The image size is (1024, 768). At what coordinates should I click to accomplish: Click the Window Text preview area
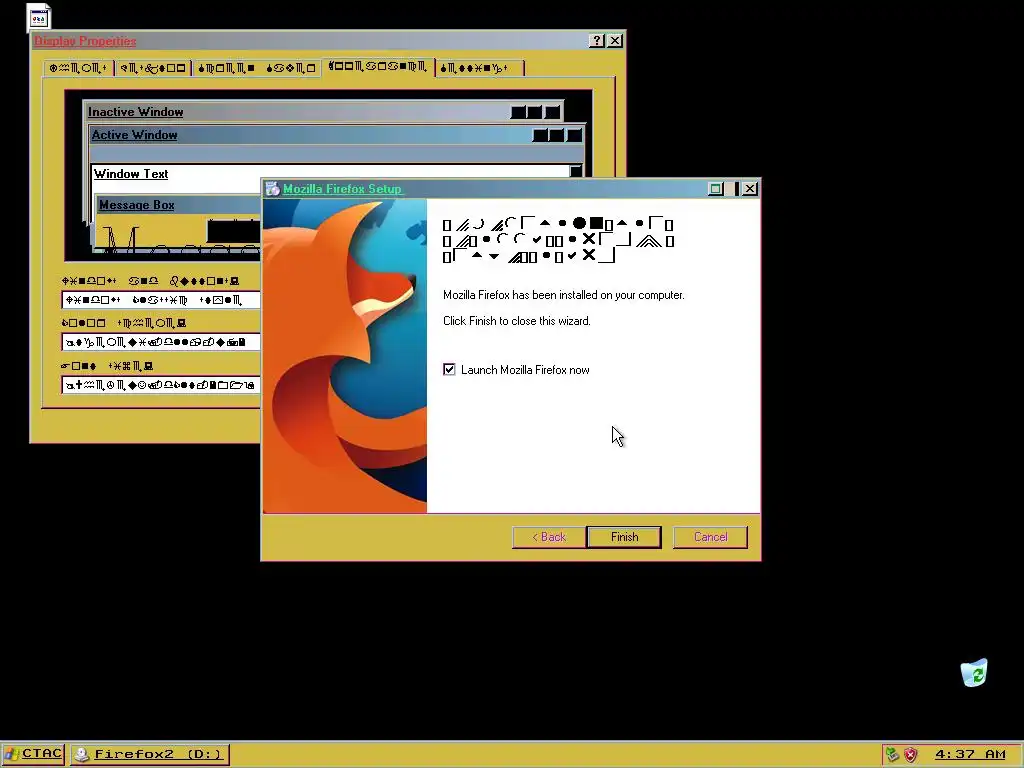point(131,174)
